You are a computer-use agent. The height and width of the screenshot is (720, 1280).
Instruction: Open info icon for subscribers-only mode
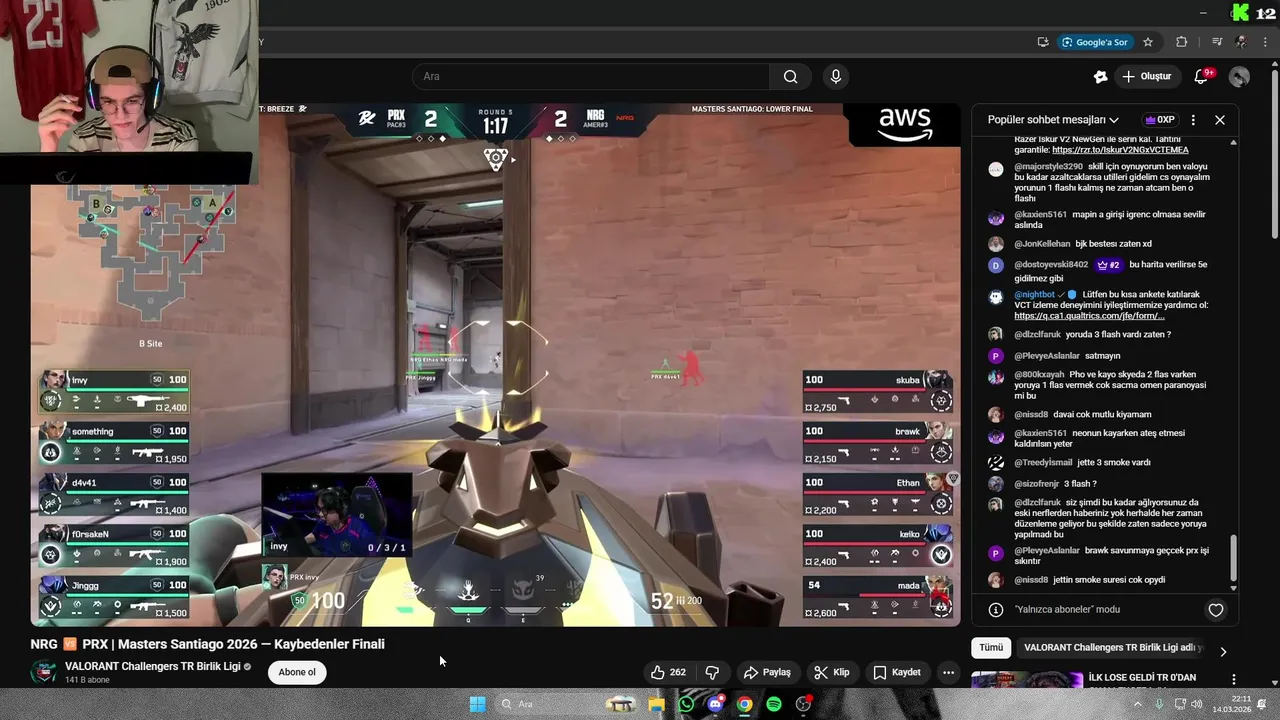[x=996, y=610]
